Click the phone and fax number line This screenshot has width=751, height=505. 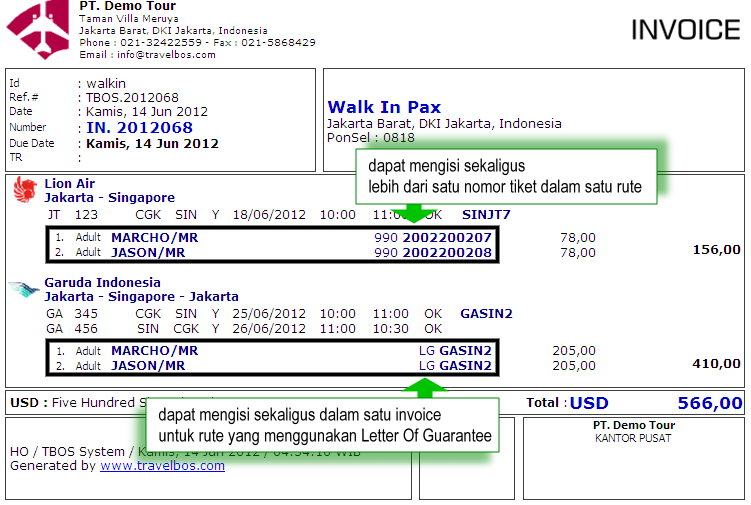point(197,43)
